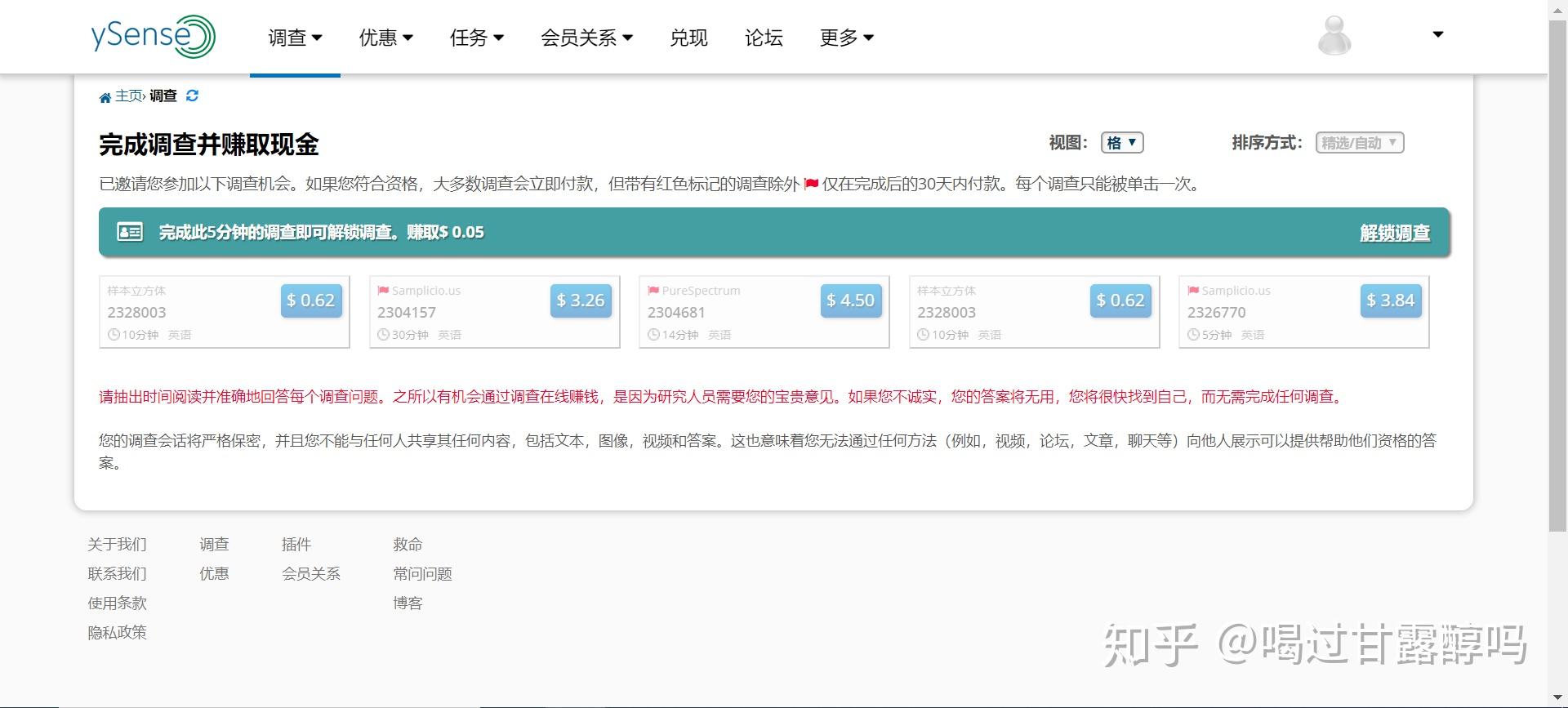Click the vertical scrollbar thumb
The width and height of the screenshot is (1568, 708).
1558,275
